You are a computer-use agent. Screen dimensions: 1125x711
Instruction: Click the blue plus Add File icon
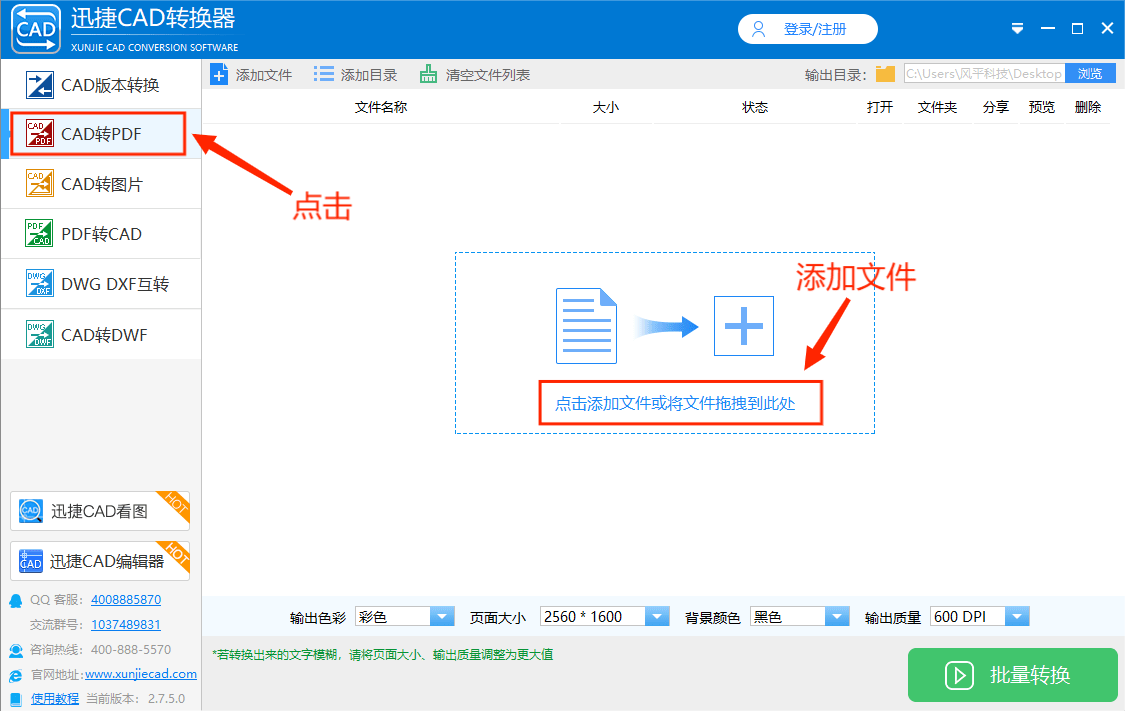[219, 75]
